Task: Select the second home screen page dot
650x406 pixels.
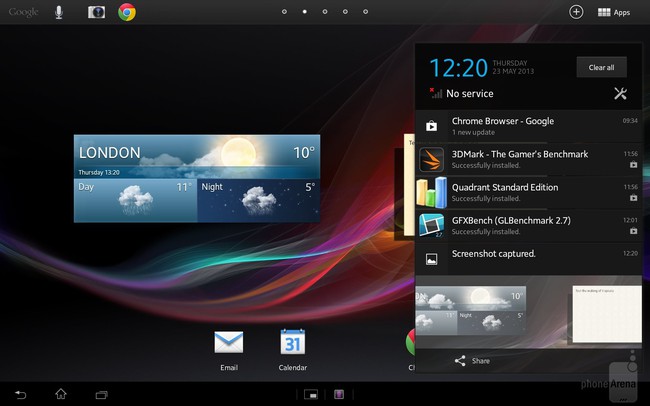Action: point(305,12)
